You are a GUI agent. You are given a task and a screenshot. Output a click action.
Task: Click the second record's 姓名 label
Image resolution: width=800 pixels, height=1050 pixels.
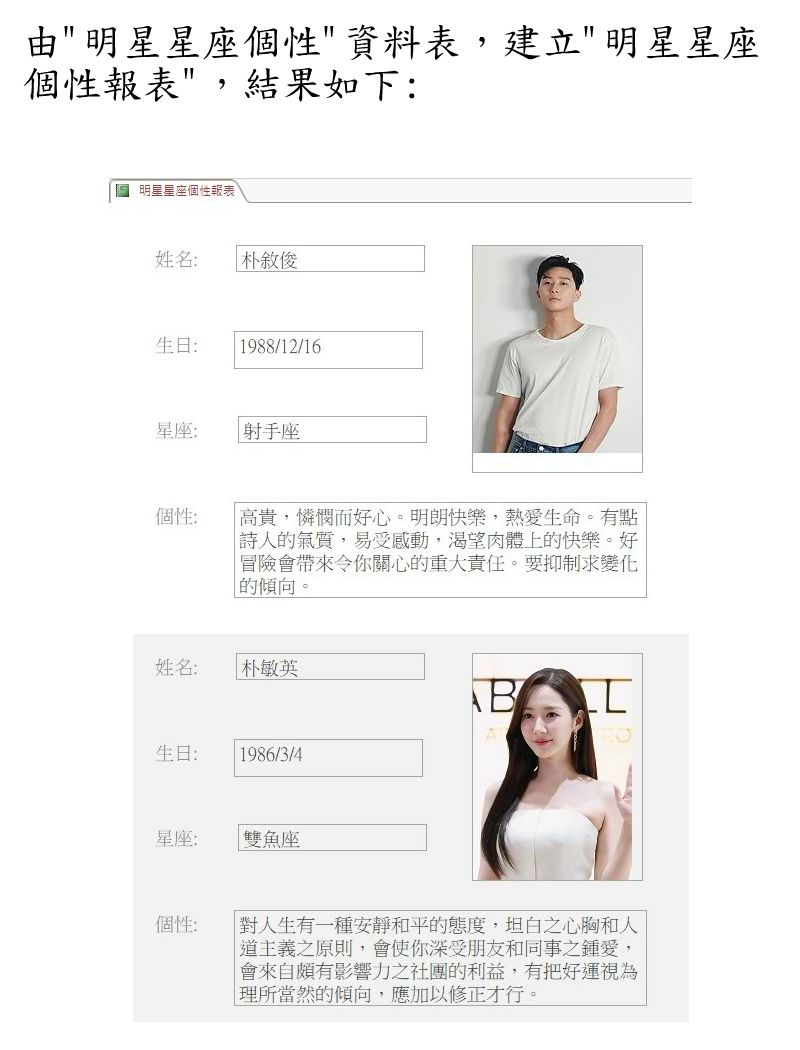coord(176,667)
